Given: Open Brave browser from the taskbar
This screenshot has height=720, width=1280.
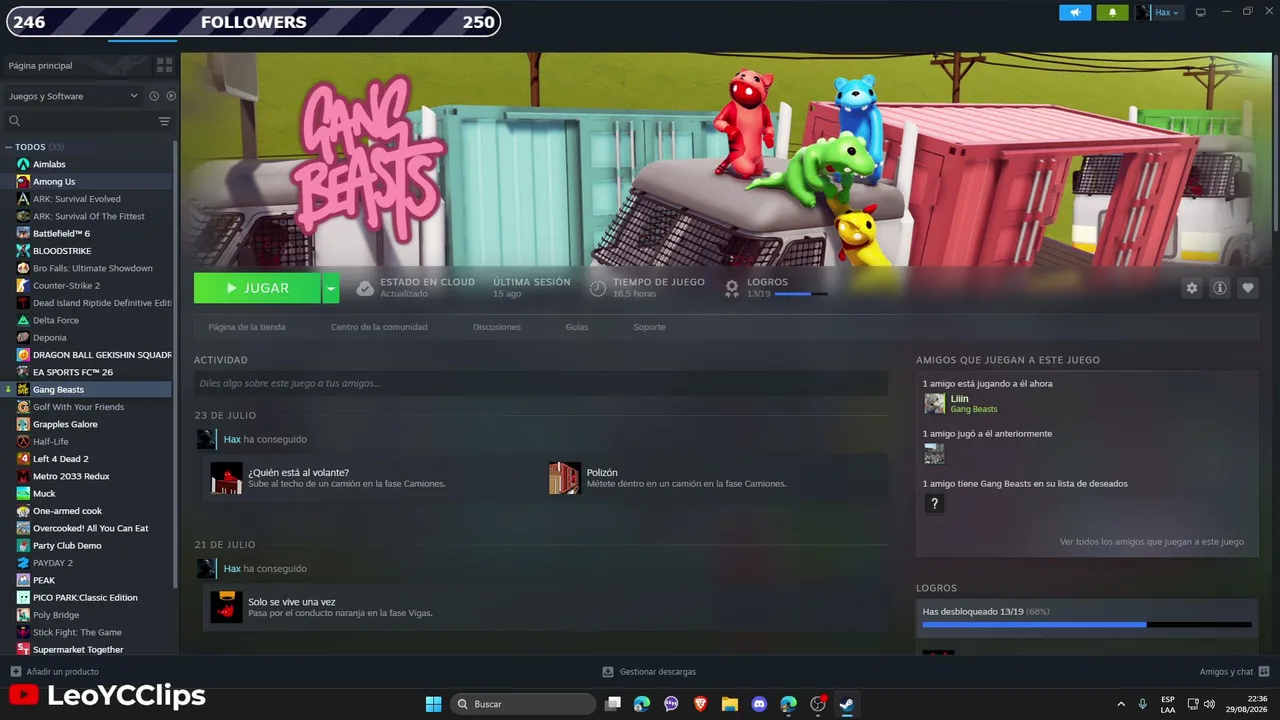Looking at the screenshot, I should tap(700, 704).
